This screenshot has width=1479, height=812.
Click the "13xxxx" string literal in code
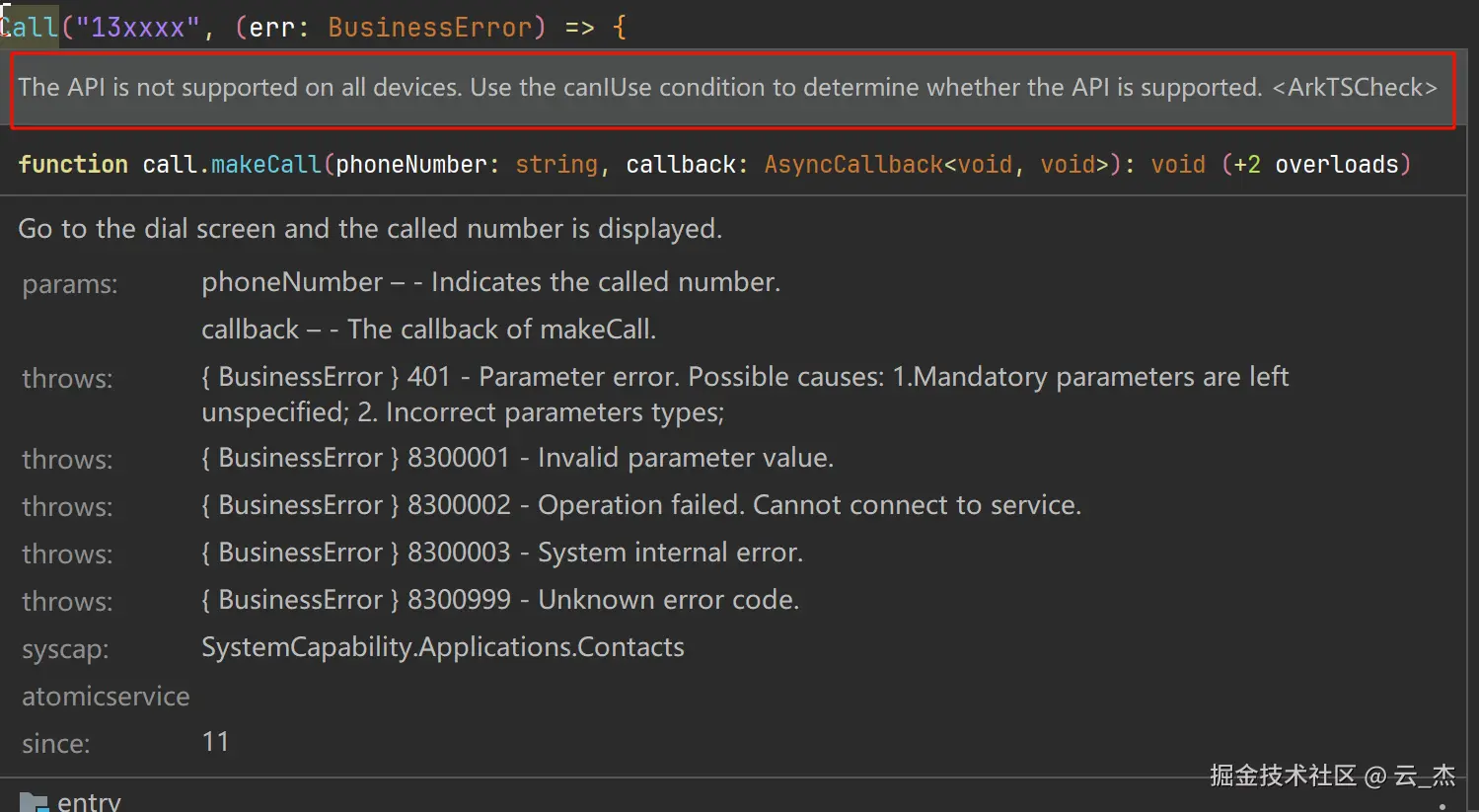[137, 28]
